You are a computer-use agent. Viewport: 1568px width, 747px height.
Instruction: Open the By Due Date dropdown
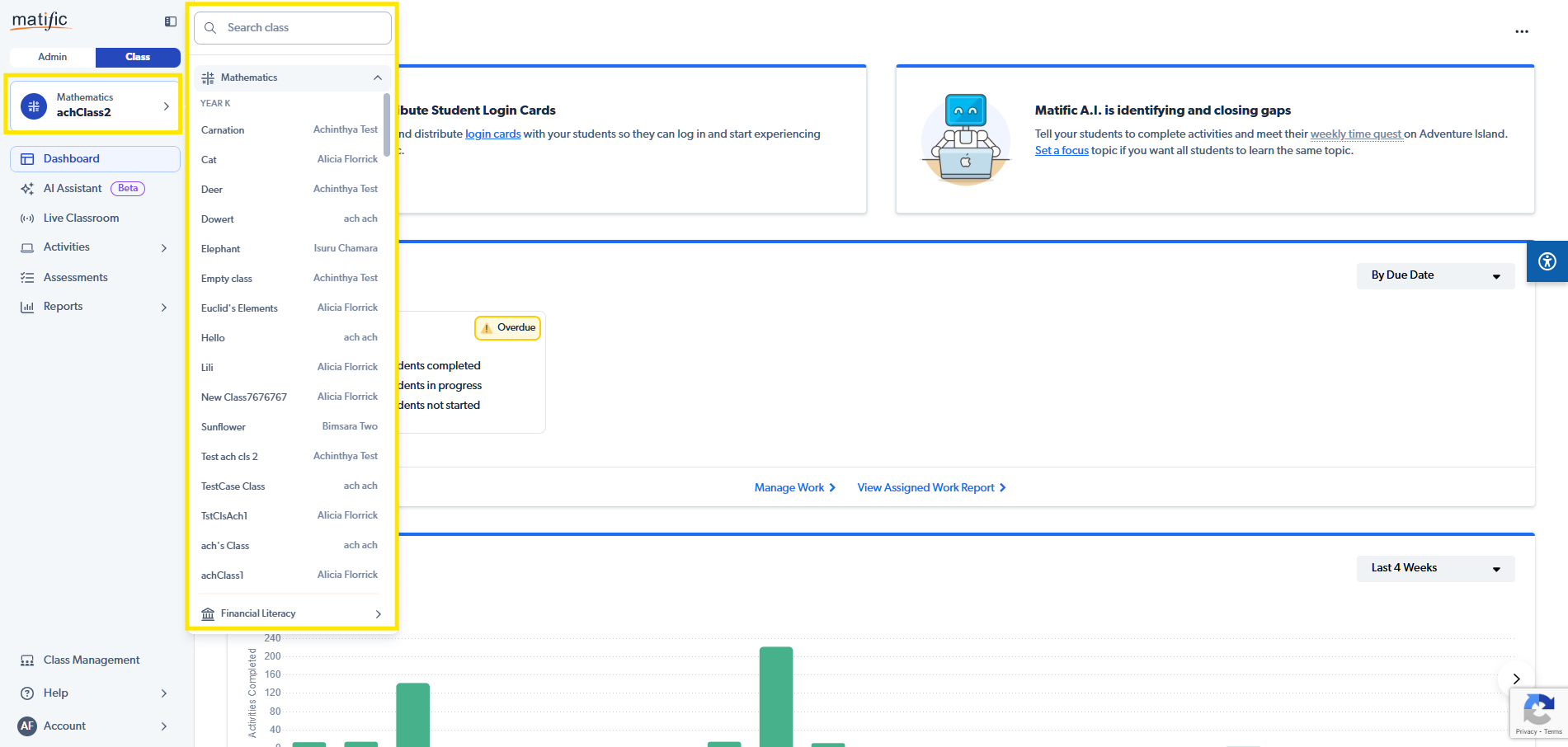click(x=1434, y=275)
